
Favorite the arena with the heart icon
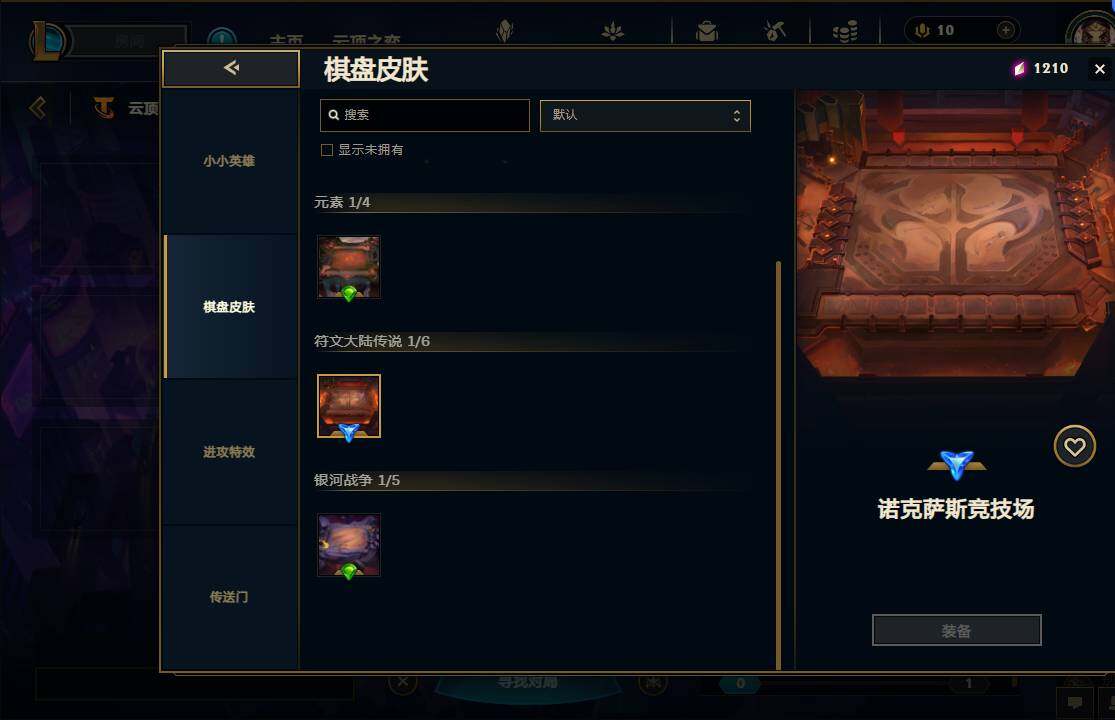[1074, 446]
